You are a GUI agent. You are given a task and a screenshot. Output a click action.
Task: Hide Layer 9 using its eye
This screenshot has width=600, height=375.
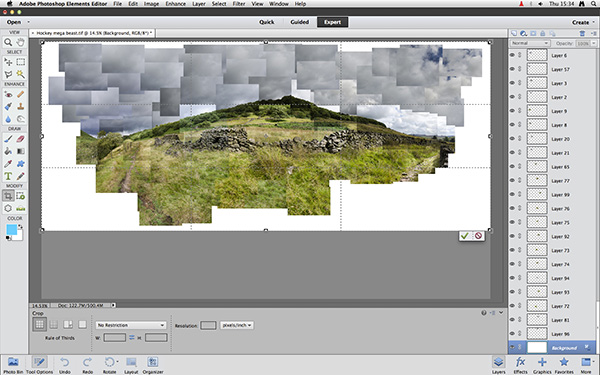pyautogui.click(x=512, y=111)
